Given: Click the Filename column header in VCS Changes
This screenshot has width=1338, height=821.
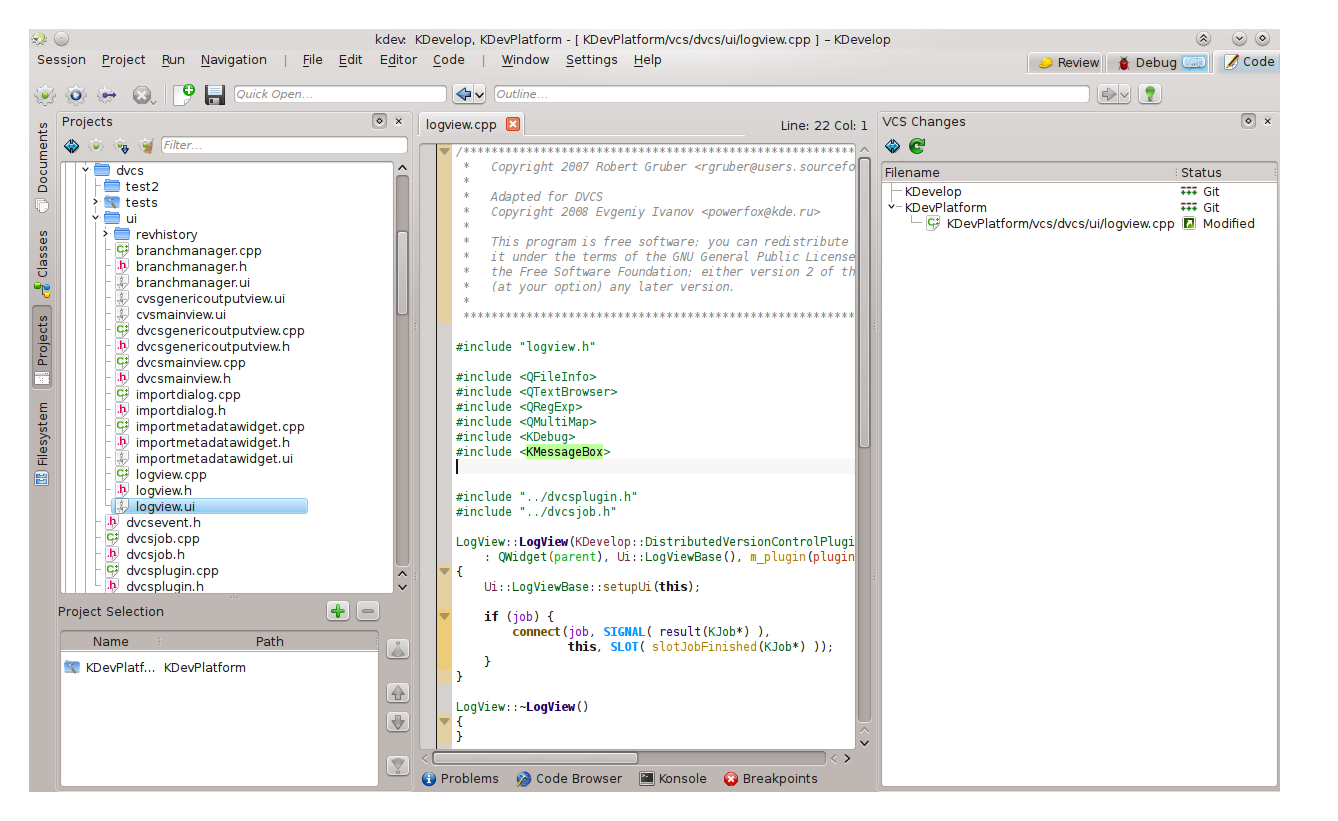Looking at the screenshot, I should click(x=1029, y=172).
